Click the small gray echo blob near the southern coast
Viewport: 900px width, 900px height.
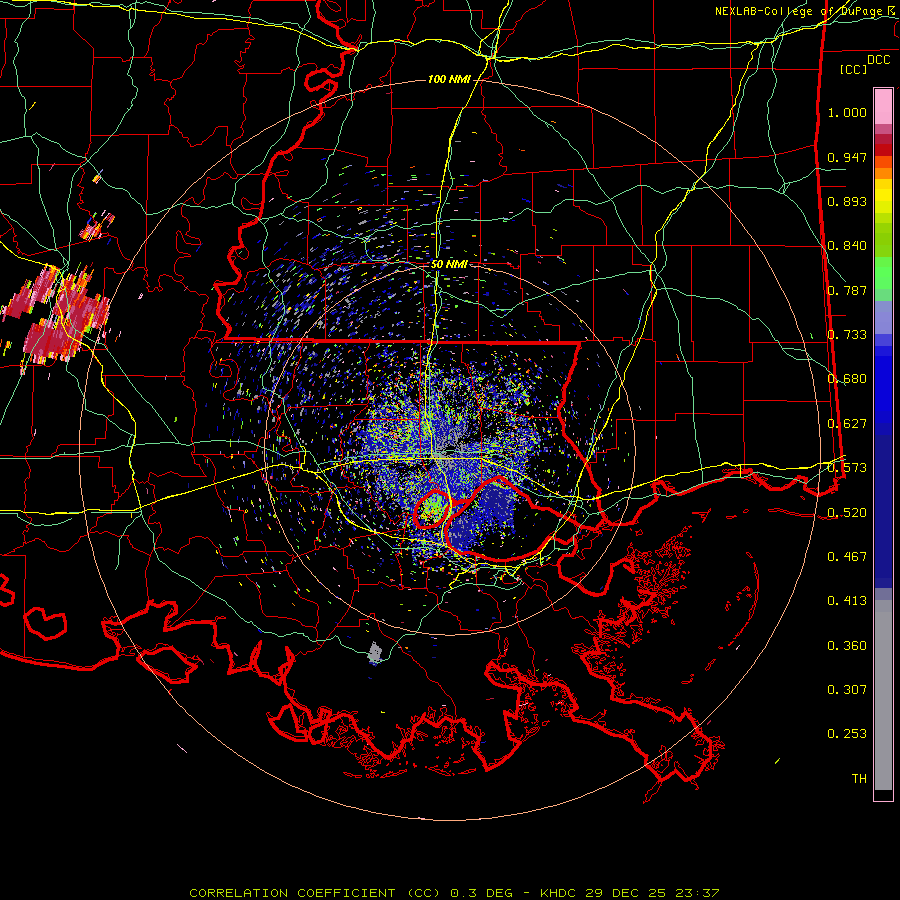375,652
